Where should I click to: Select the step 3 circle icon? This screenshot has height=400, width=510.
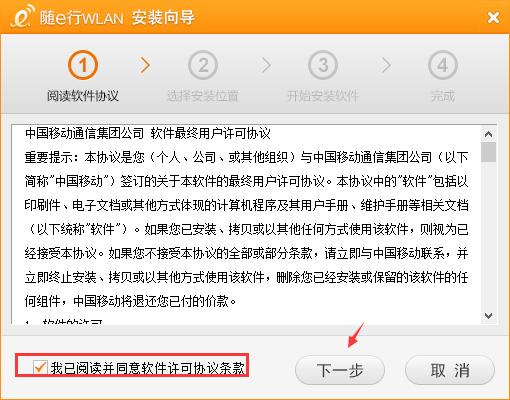[323, 65]
